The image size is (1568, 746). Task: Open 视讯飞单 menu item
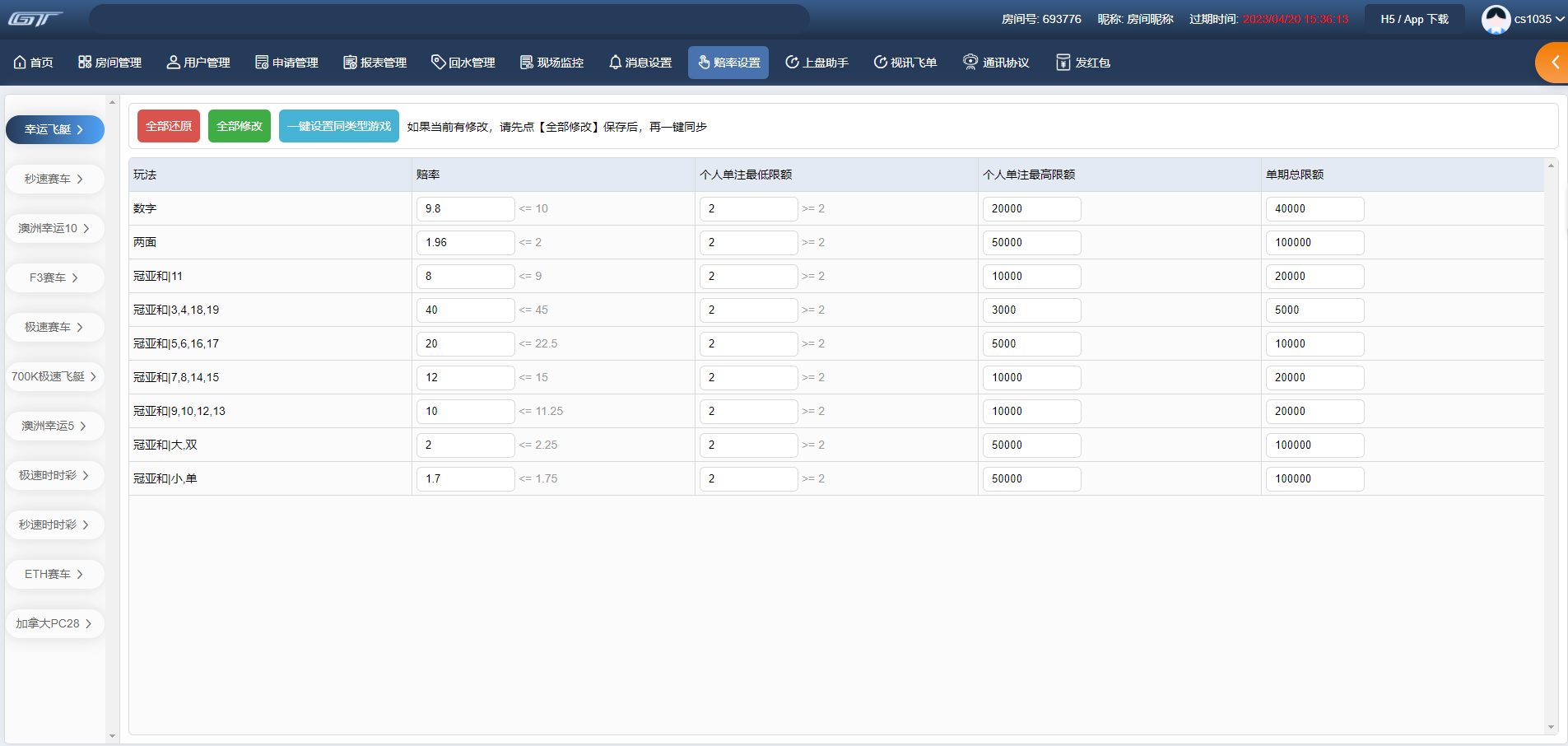(x=905, y=63)
